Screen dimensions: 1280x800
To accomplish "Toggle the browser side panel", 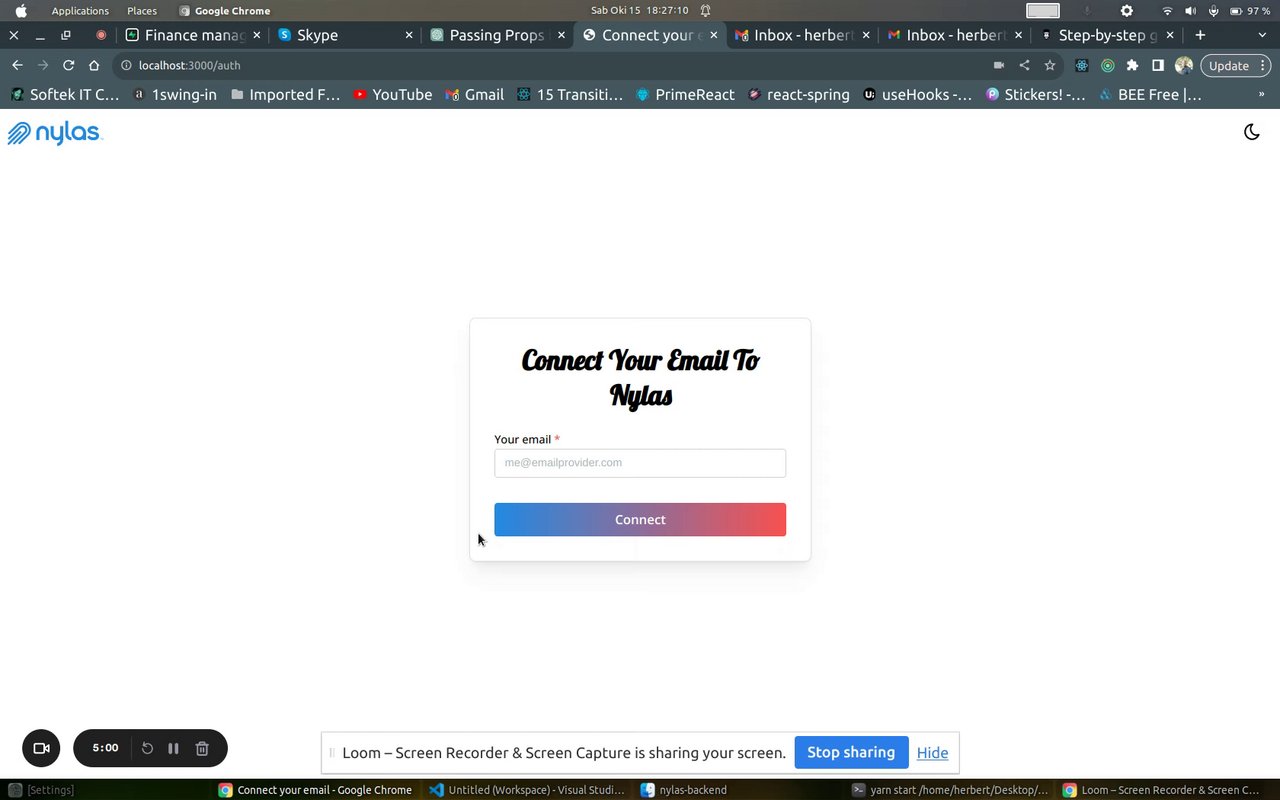I will 1157,65.
